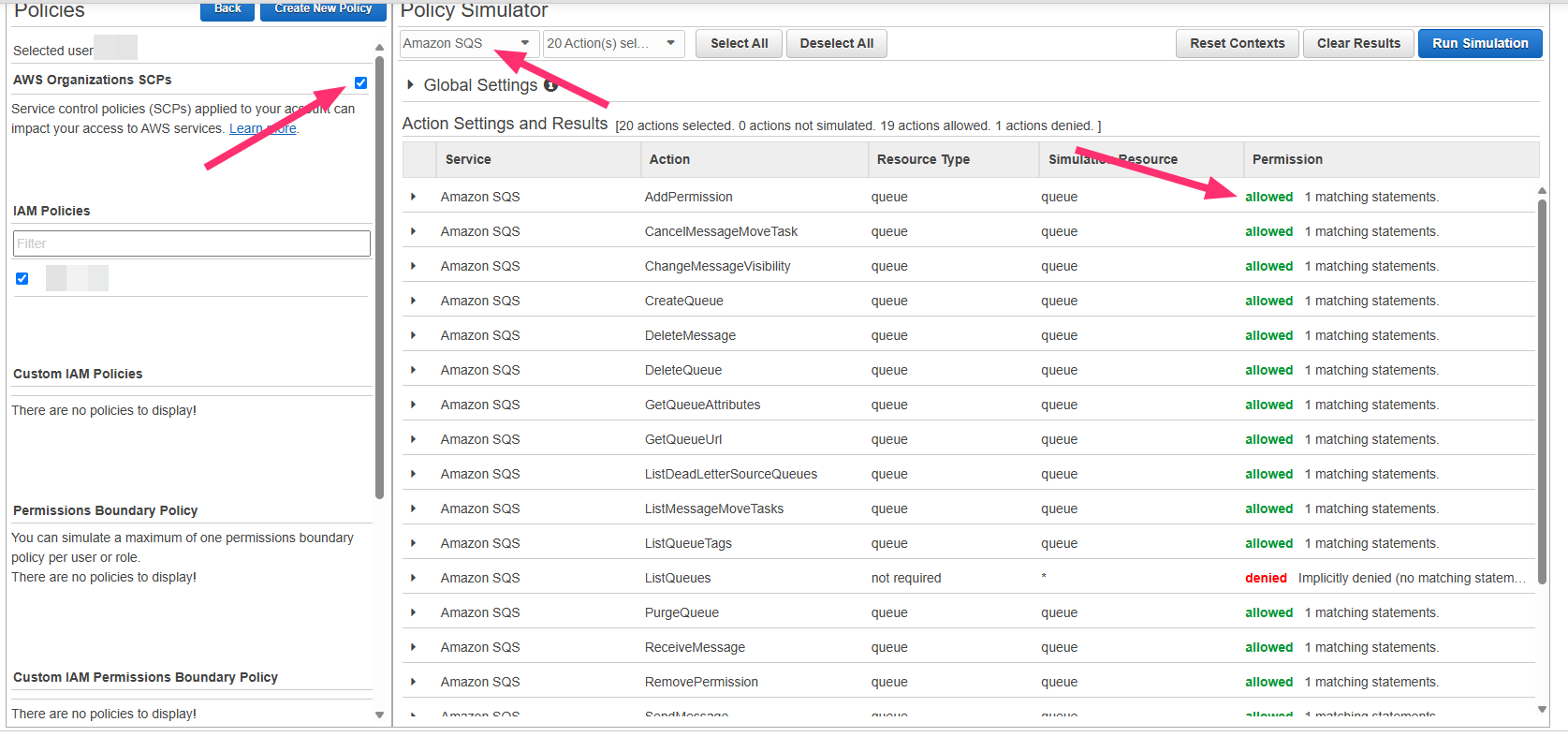Viewport: 1568px width, 737px height.
Task: Click the results table vertical scrollbar
Action: click(1542, 391)
